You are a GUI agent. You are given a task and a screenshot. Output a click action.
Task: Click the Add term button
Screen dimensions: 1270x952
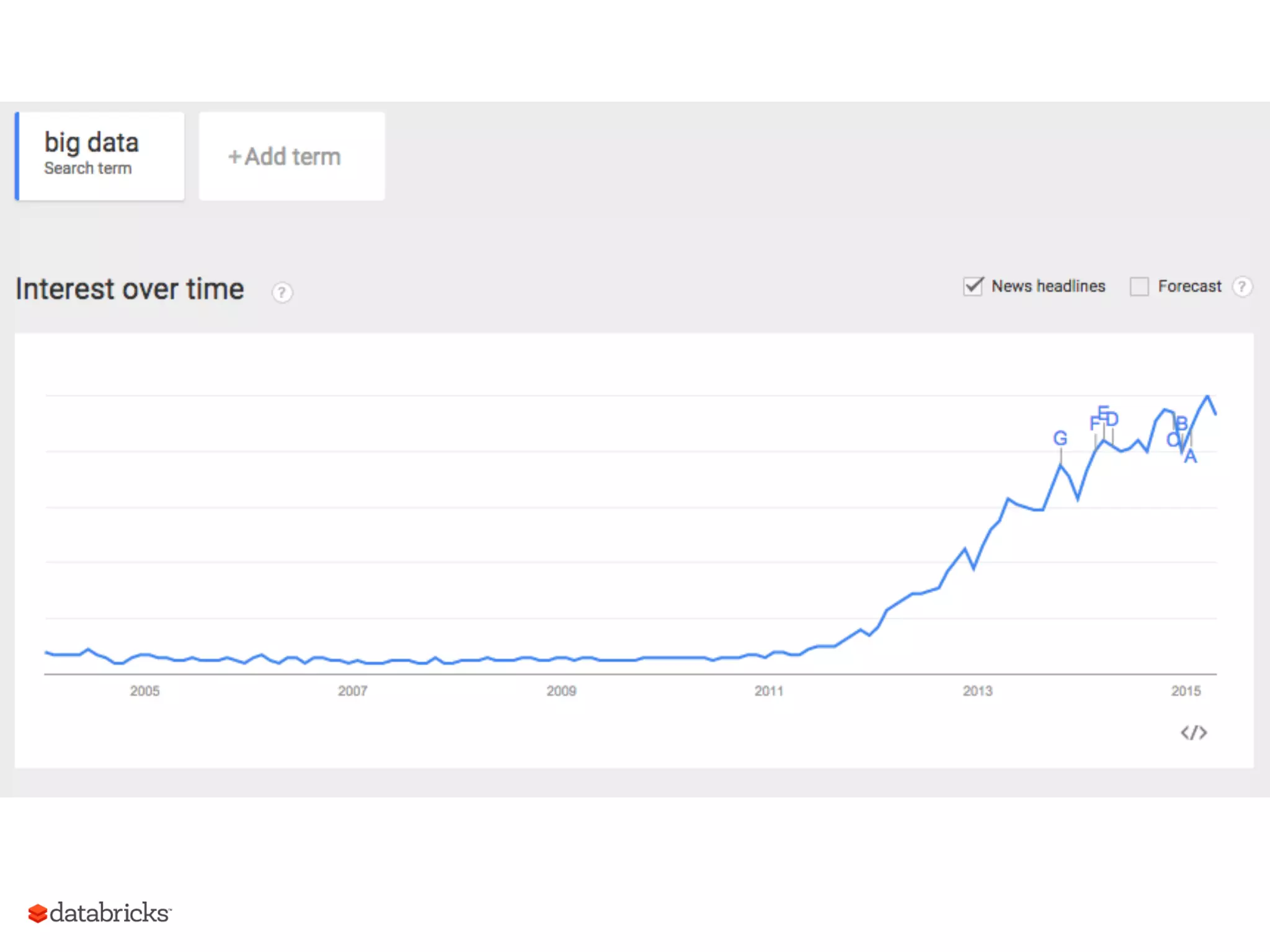291,156
